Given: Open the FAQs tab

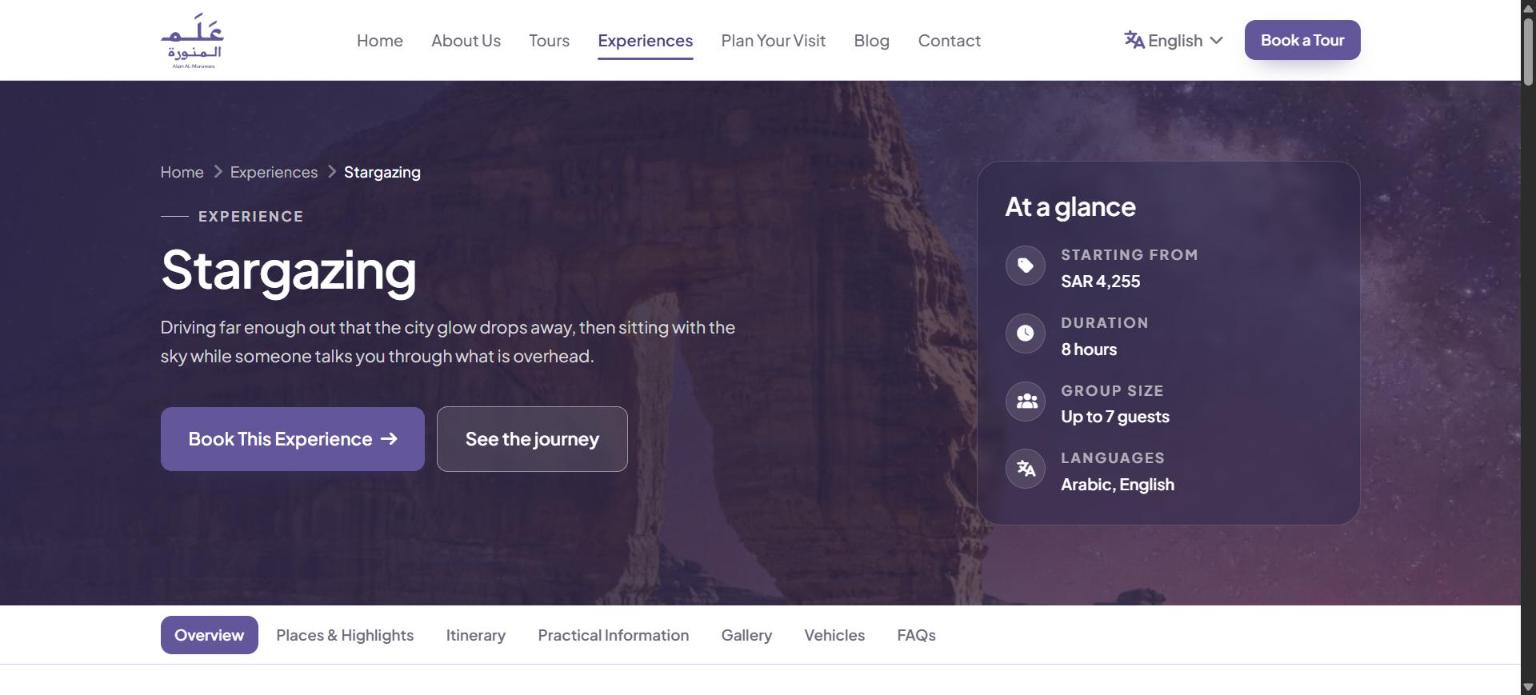Looking at the screenshot, I should [916, 635].
